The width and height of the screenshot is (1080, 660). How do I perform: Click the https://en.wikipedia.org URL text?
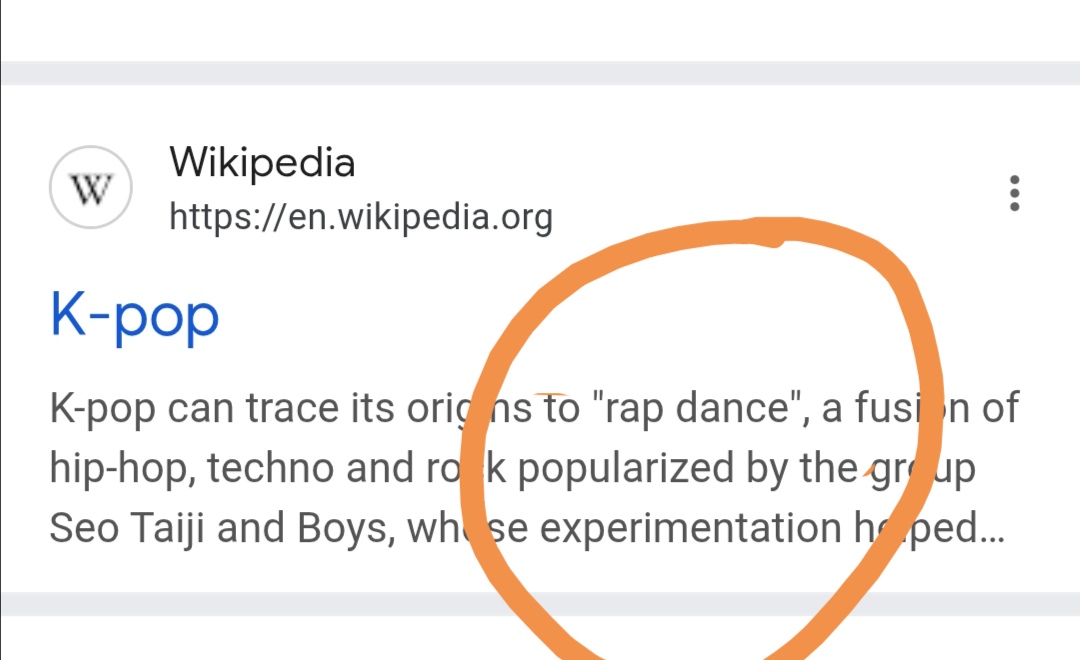[x=360, y=216]
